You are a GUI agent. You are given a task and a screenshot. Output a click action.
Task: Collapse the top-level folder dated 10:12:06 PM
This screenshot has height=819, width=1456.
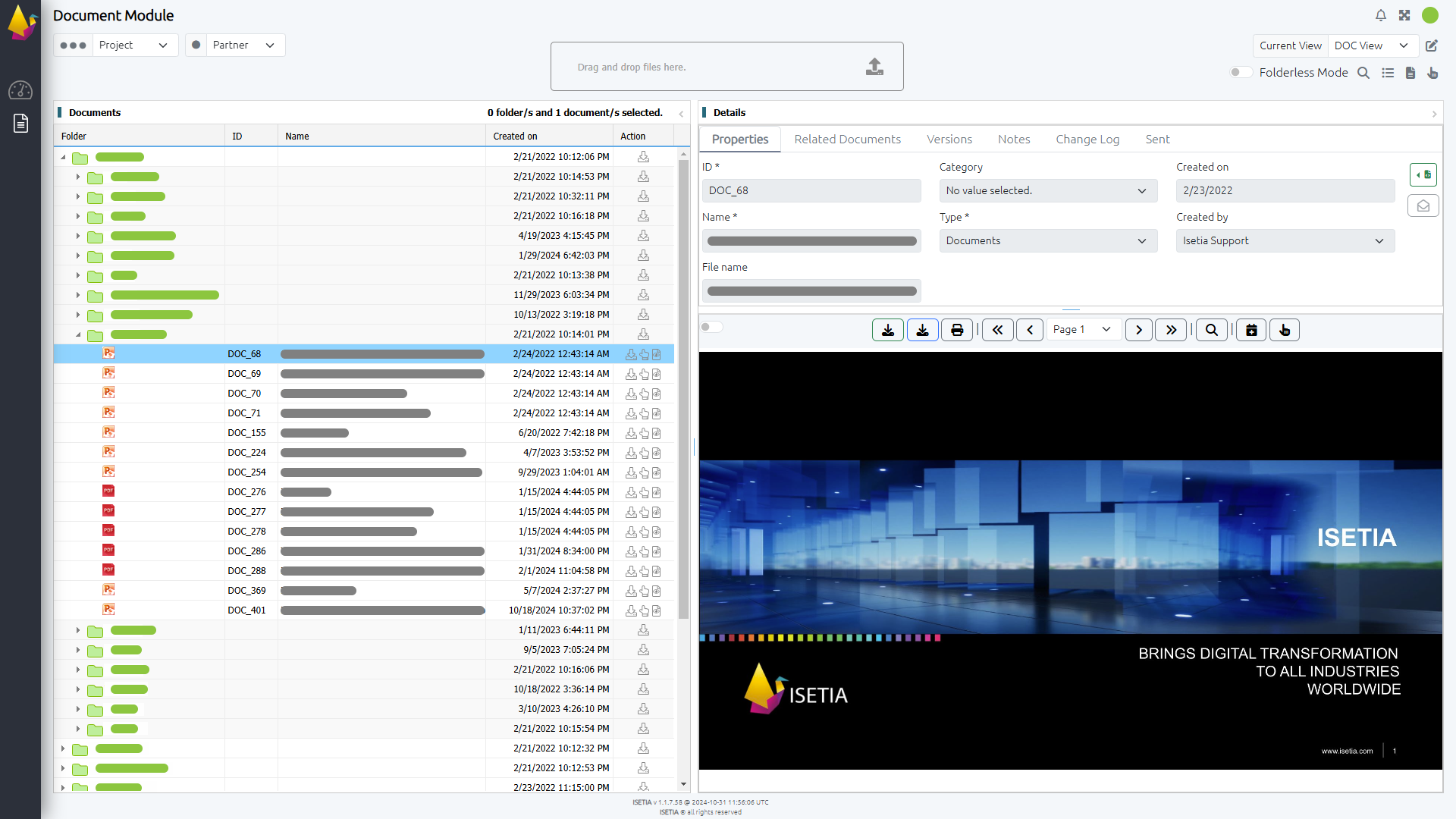[63, 157]
